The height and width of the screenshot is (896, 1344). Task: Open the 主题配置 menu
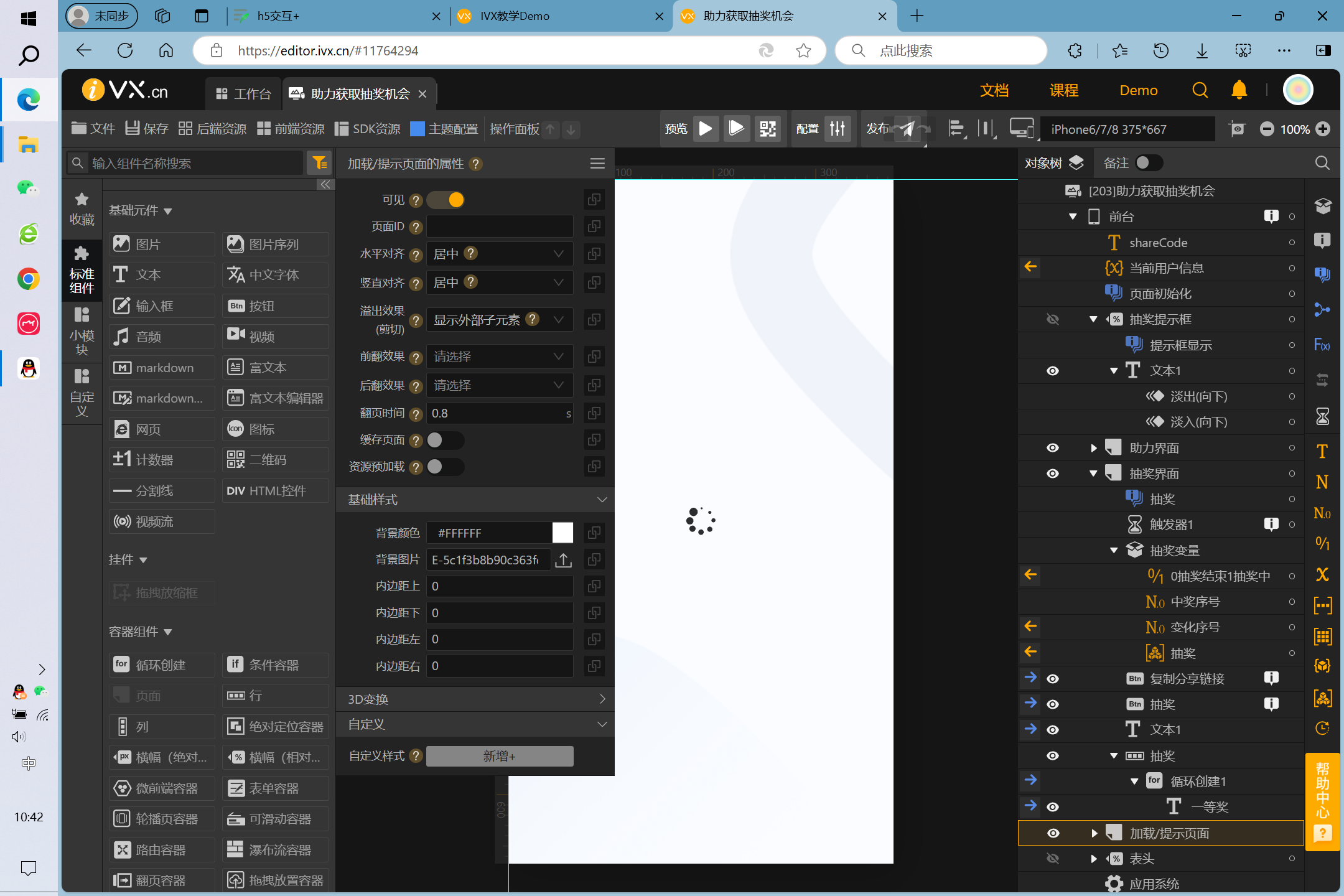click(445, 129)
